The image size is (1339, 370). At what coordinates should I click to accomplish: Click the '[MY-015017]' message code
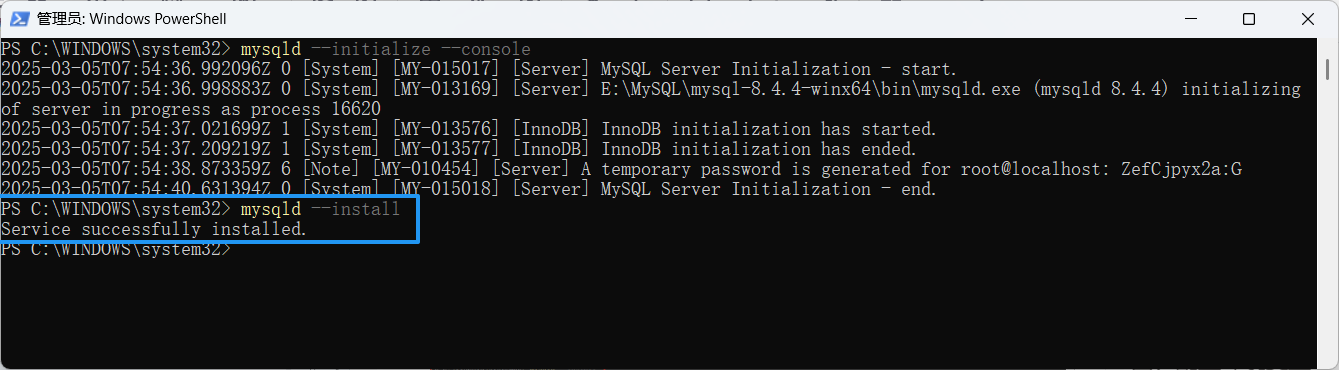pos(446,70)
